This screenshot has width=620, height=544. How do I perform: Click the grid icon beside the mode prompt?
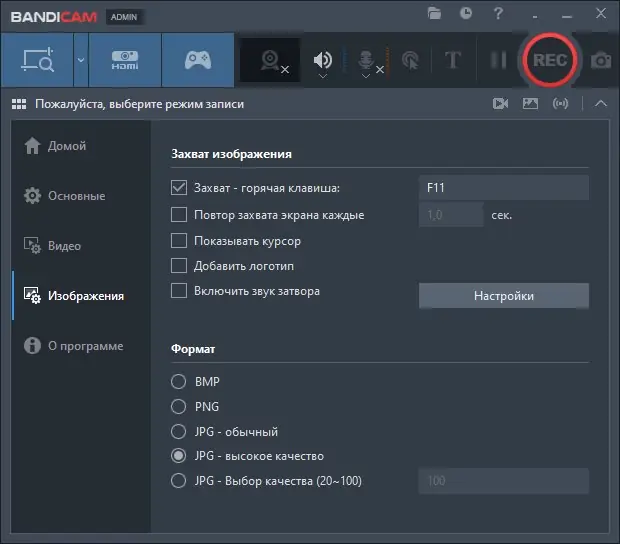[x=19, y=104]
